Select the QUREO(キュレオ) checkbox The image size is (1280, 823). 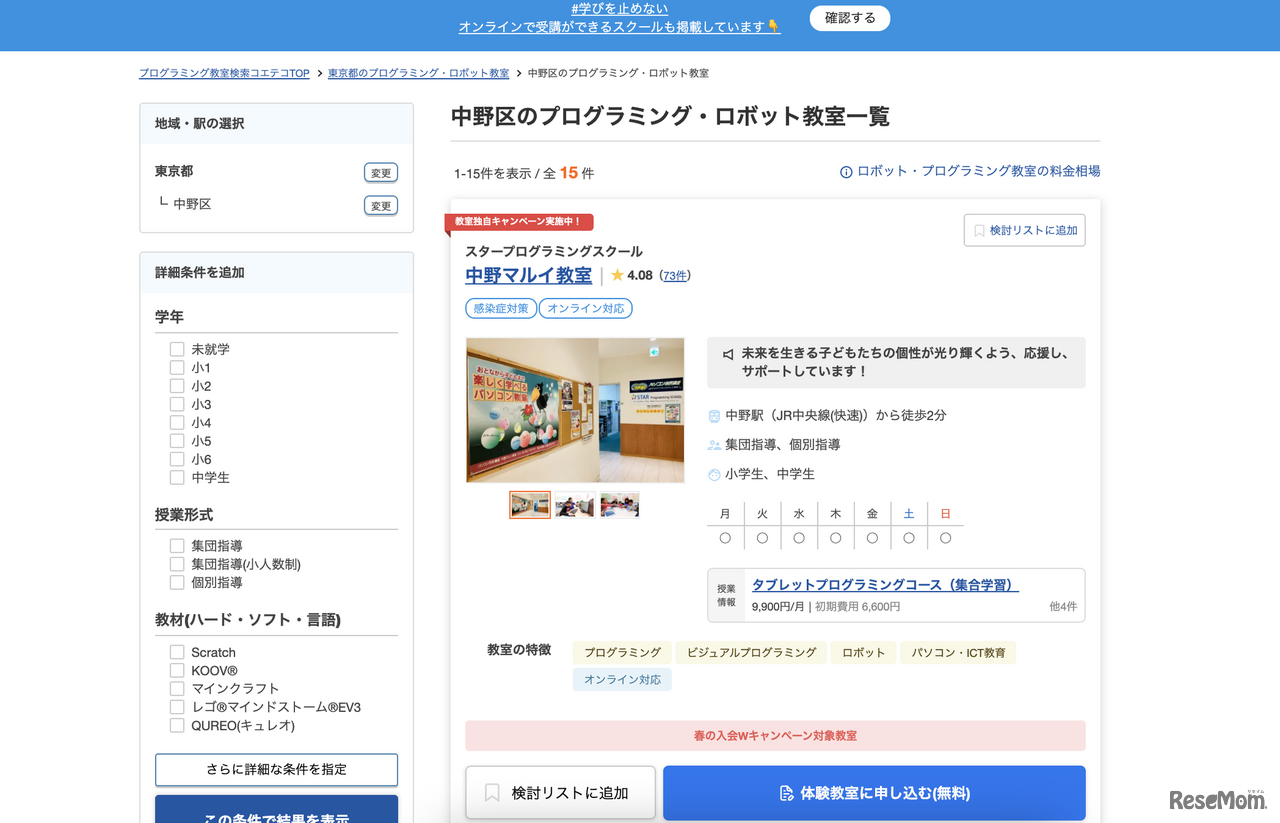pos(177,725)
